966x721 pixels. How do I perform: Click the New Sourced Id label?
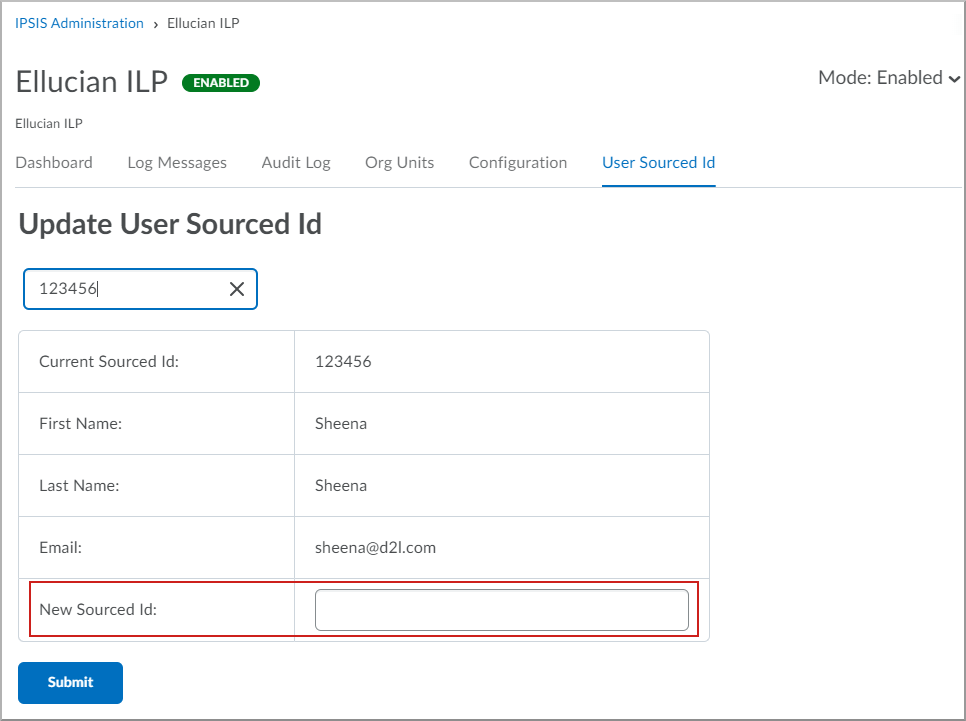tap(98, 609)
